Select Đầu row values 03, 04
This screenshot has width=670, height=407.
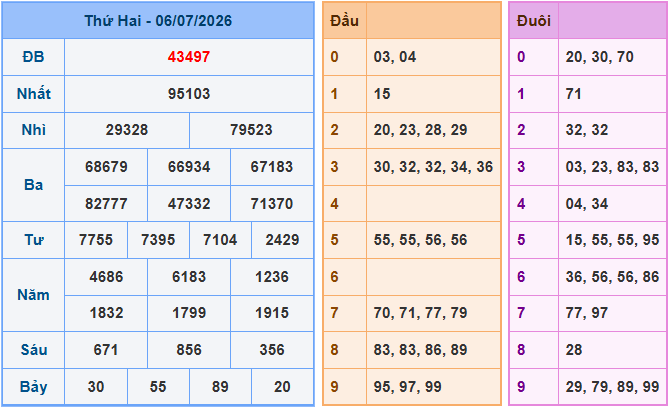[395, 57]
